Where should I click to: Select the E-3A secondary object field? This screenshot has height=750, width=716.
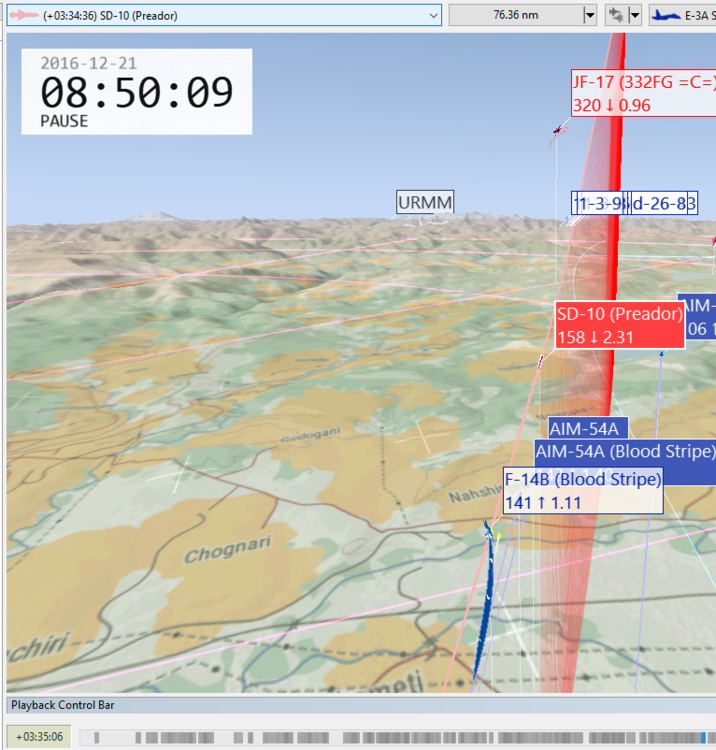683,15
